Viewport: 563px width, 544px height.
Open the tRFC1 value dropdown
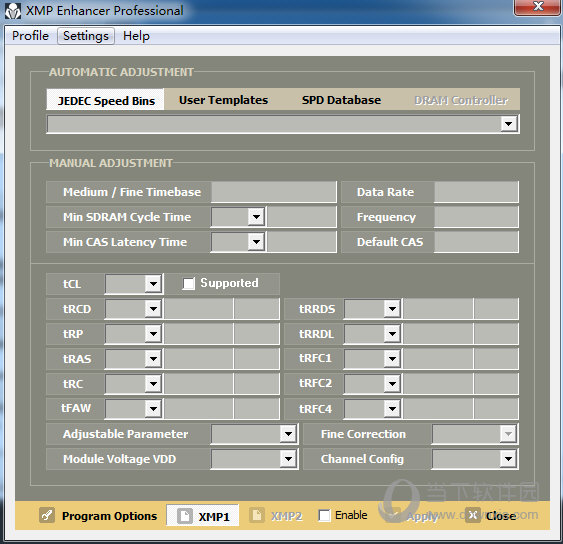click(392, 359)
